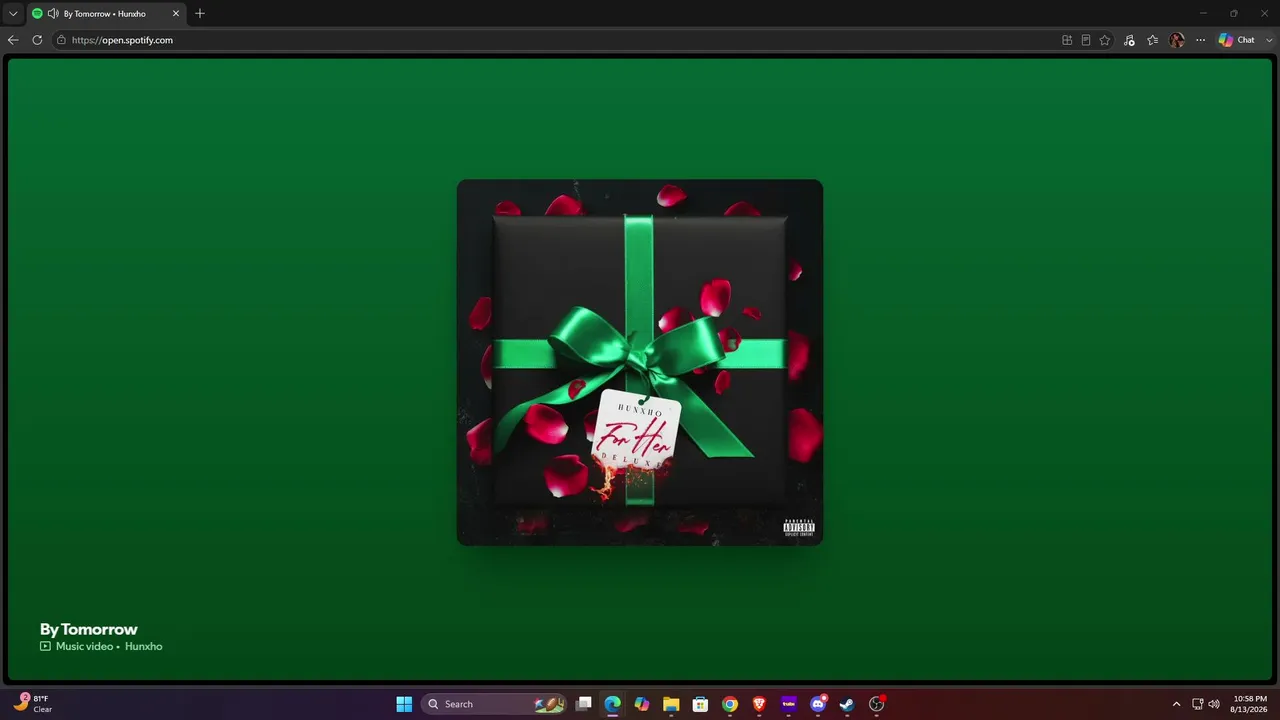Switch to Microsoft Edge on the taskbar
This screenshot has width=1280, height=720.
click(x=613, y=704)
